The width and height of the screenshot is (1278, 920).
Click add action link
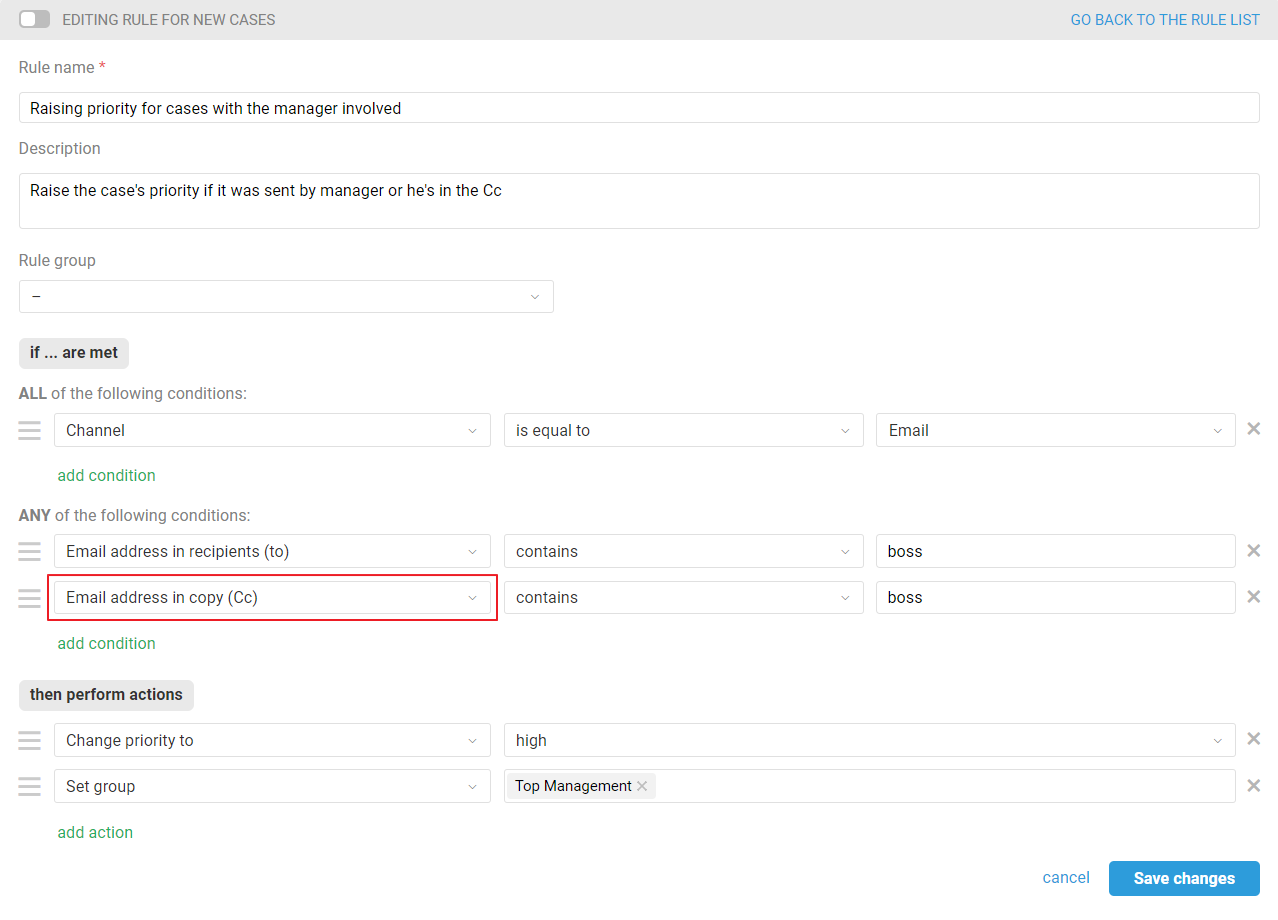[x=95, y=832]
